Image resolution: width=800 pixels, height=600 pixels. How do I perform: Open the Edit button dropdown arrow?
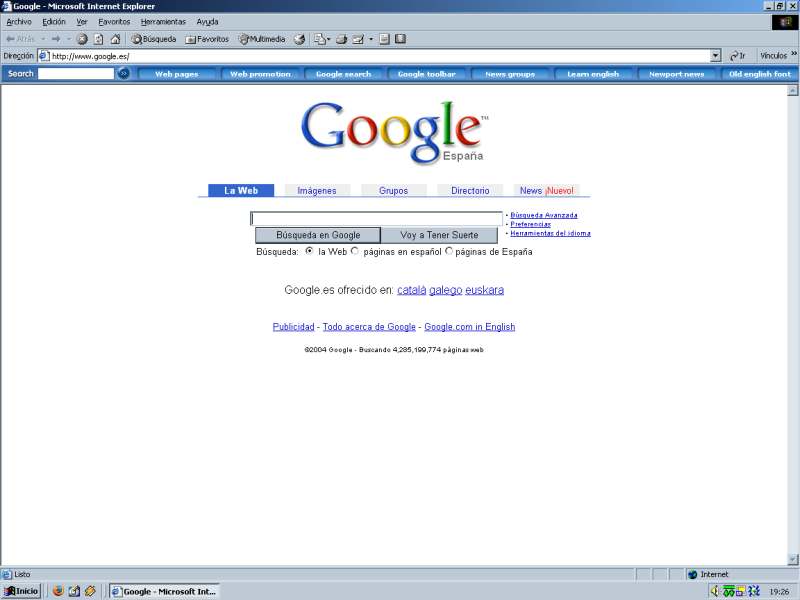[371, 39]
